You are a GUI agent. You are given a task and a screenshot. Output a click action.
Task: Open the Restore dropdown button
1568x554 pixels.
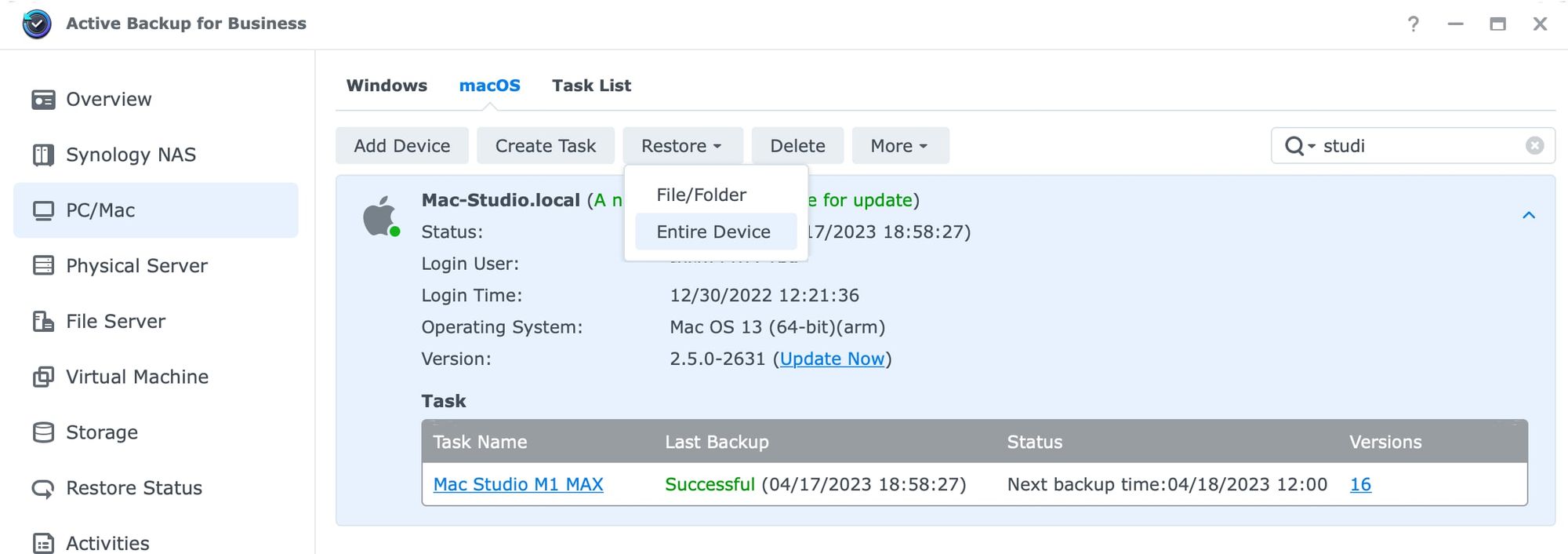coord(681,146)
